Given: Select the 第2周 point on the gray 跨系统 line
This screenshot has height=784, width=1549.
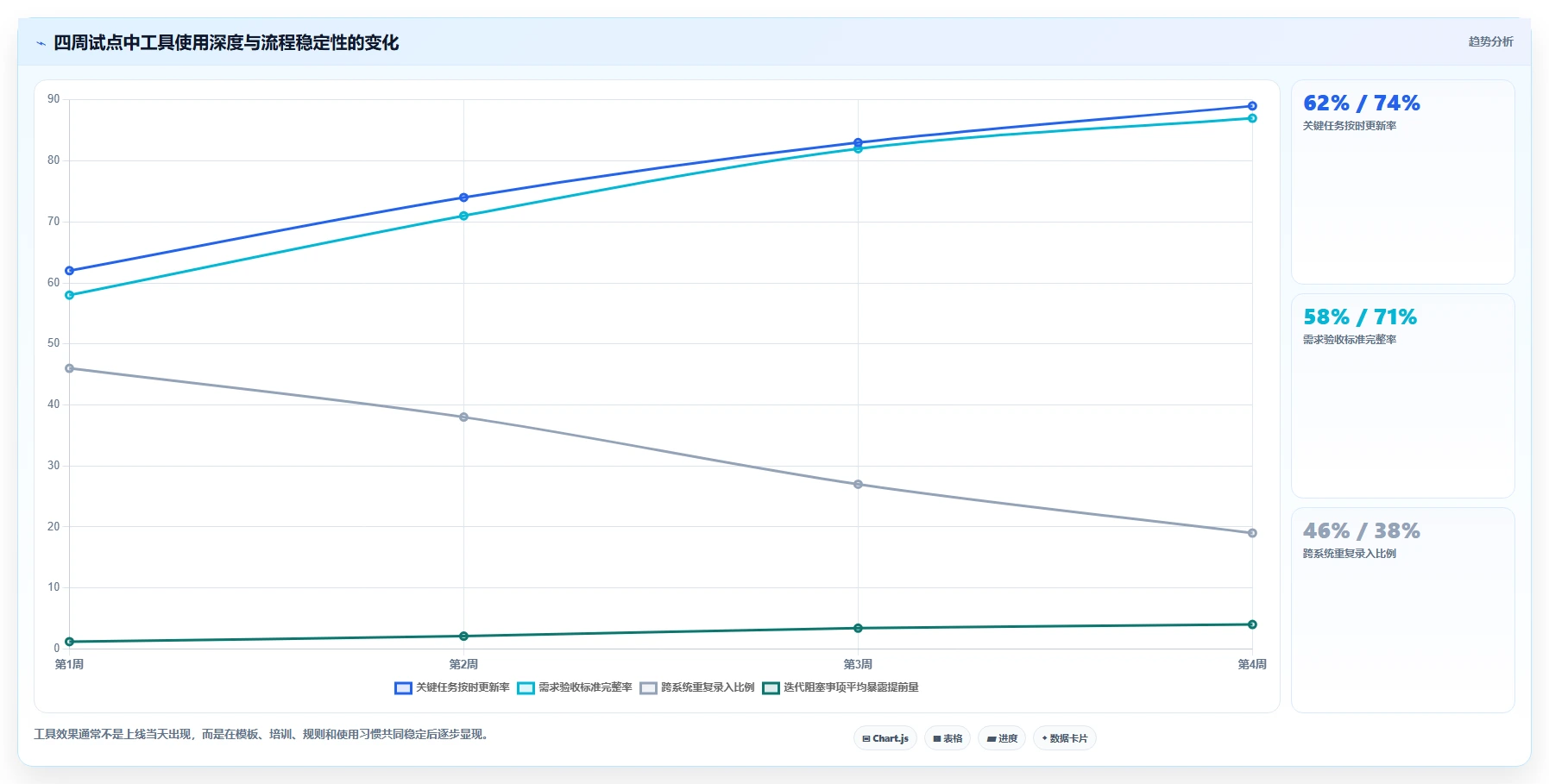Looking at the screenshot, I should click(463, 417).
